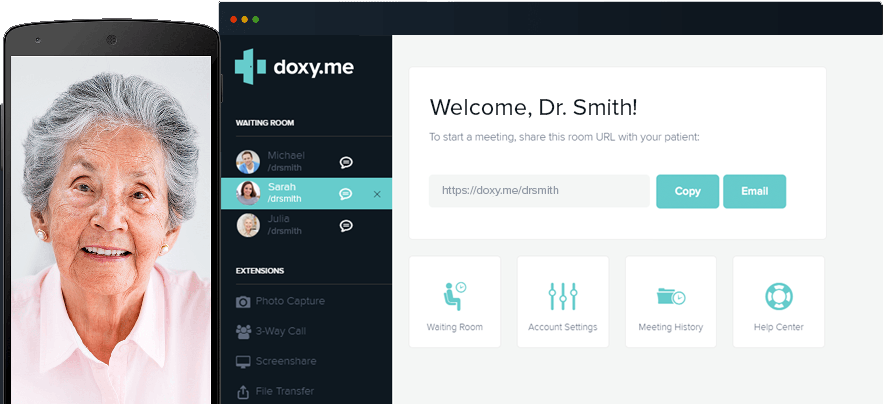
Task: Click the Welcome, Dr. Smith! heading
Action: pyautogui.click(x=533, y=108)
